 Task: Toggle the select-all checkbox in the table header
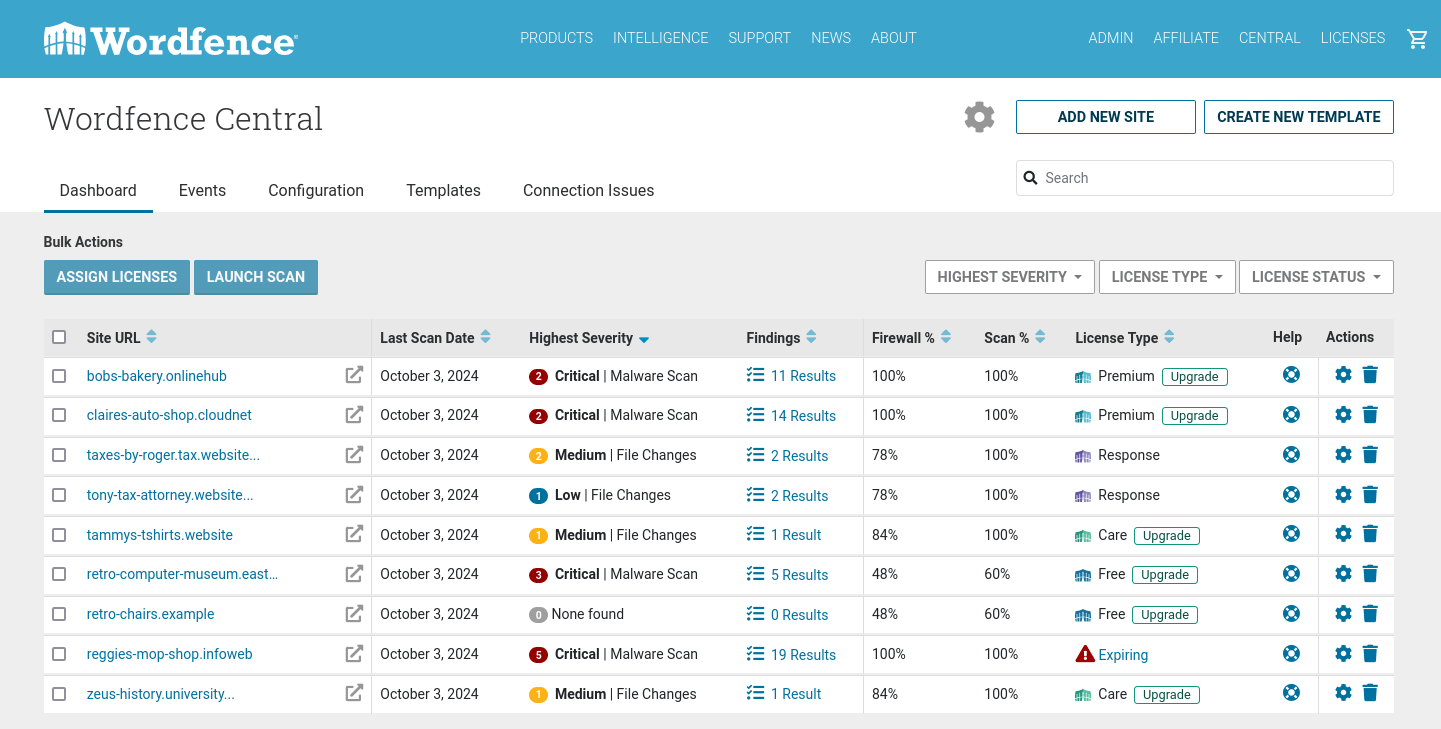[x=59, y=337]
